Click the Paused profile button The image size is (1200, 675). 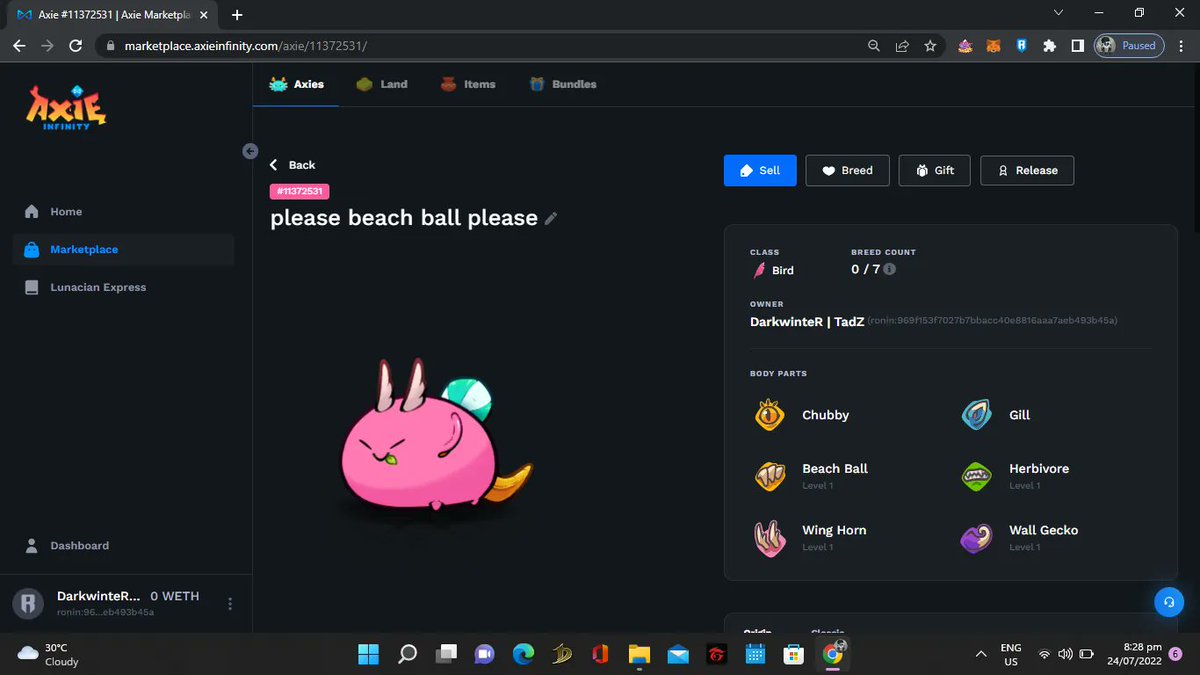(x=1129, y=46)
